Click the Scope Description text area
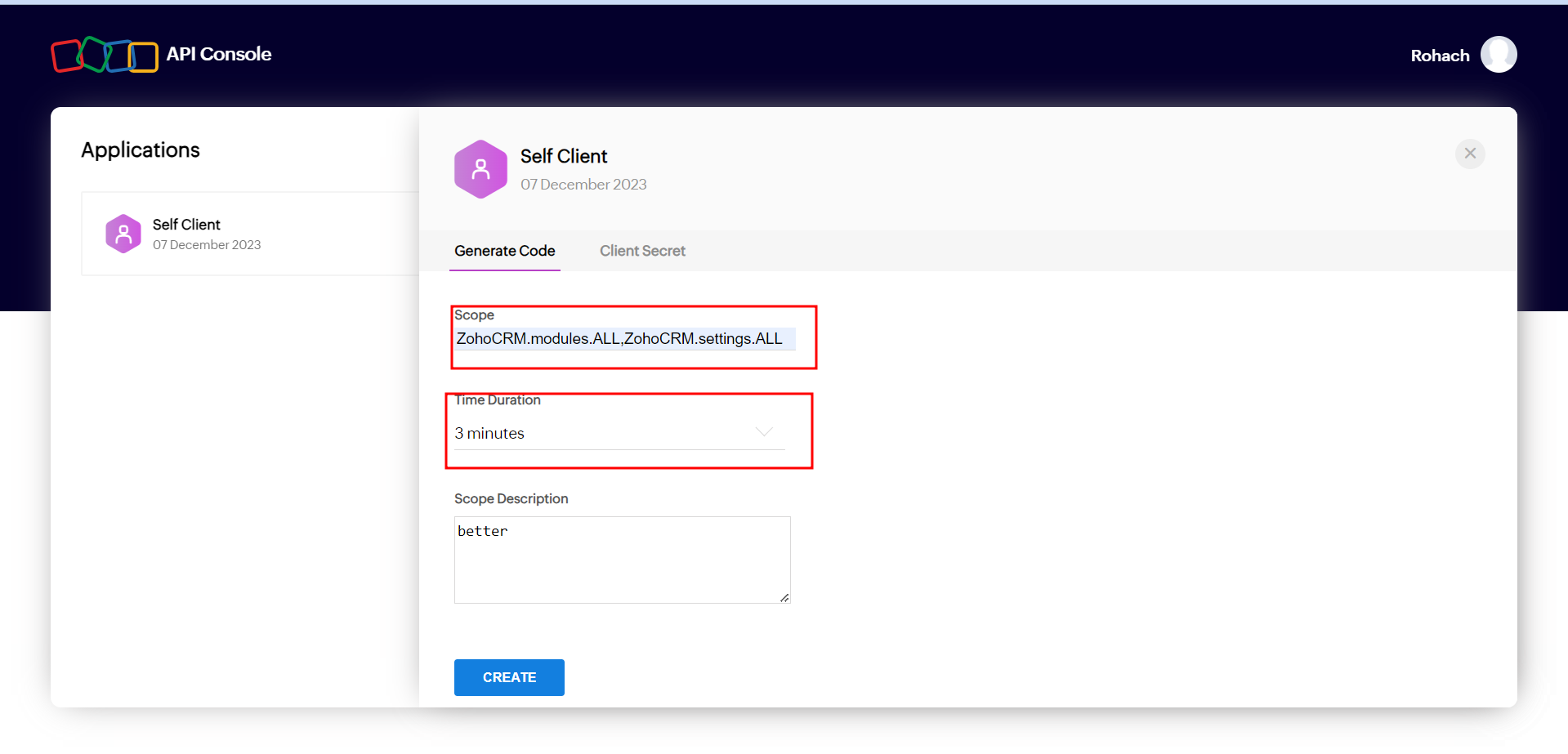Viewport: 1568px width, 754px height. pyautogui.click(x=622, y=560)
